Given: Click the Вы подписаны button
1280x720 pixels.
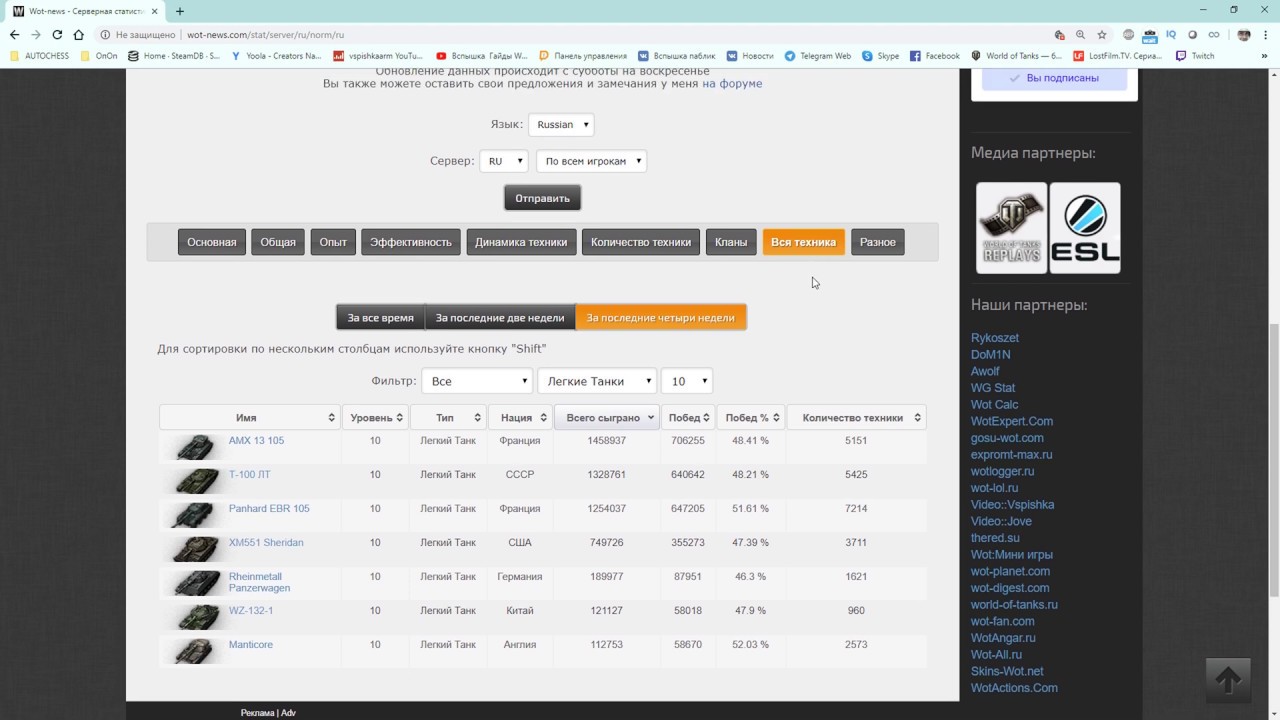Looking at the screenshot, I should (1054, 78).
